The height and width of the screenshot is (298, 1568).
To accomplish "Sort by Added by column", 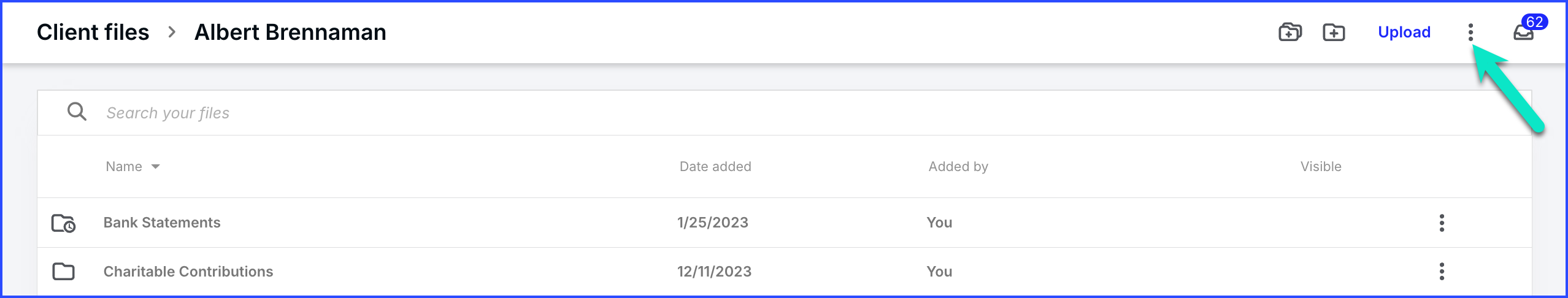I will pos(958,166).
